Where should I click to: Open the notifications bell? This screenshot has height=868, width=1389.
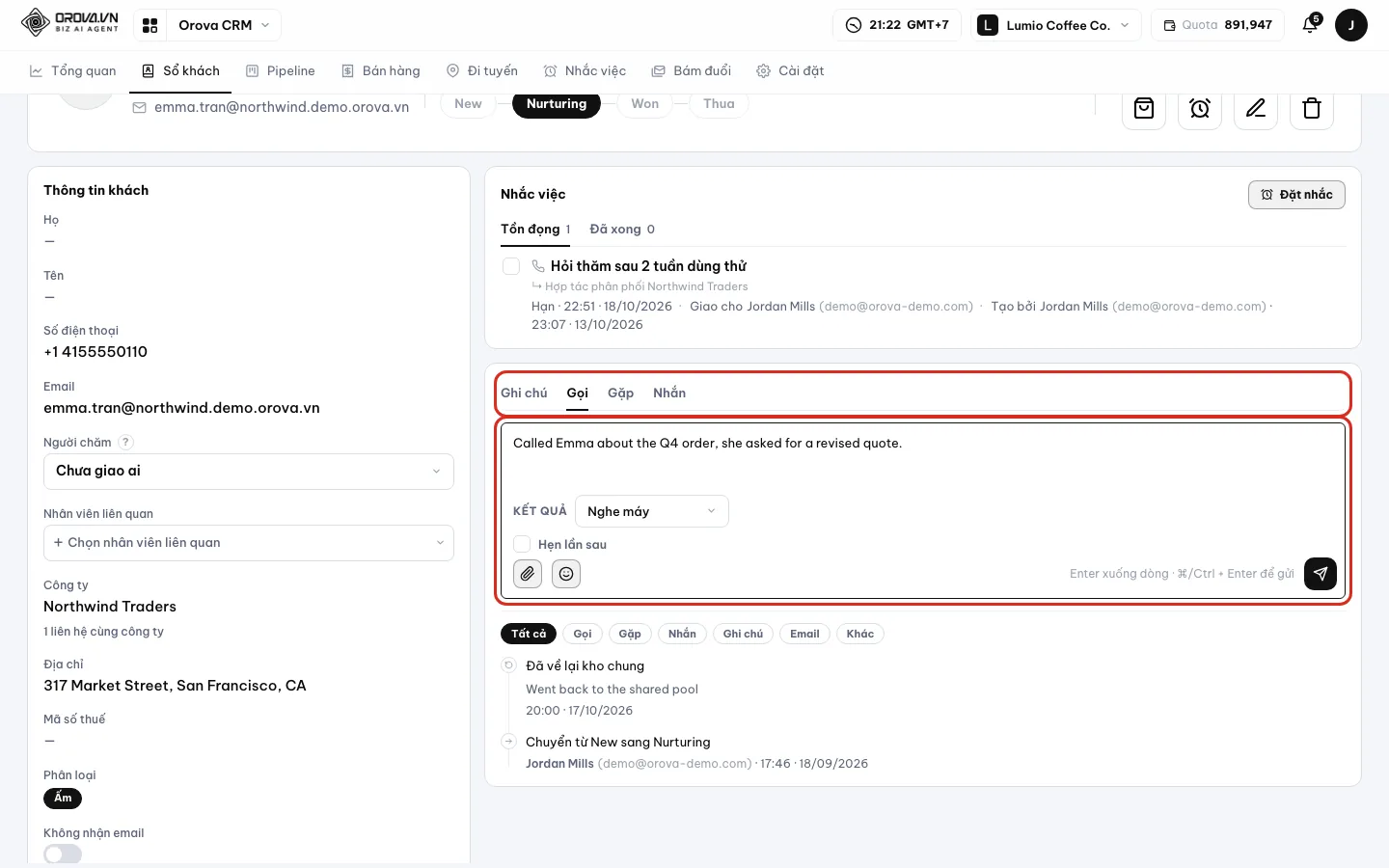pyautogui.click(x=1310, y=25)
